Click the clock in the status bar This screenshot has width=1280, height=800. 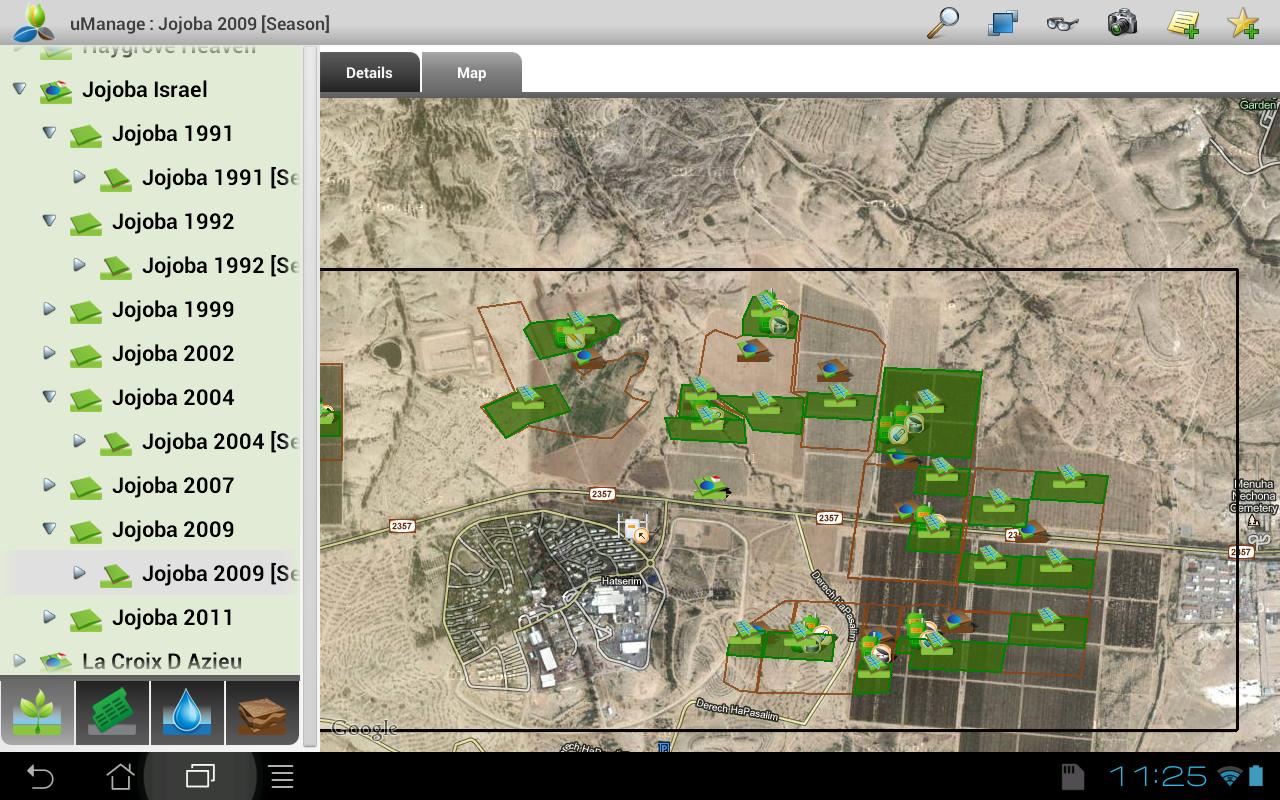tap(1158, 776)
